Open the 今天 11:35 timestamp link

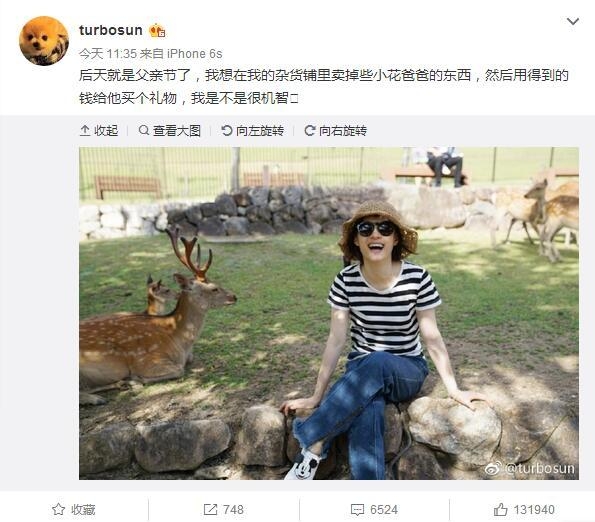108,54
